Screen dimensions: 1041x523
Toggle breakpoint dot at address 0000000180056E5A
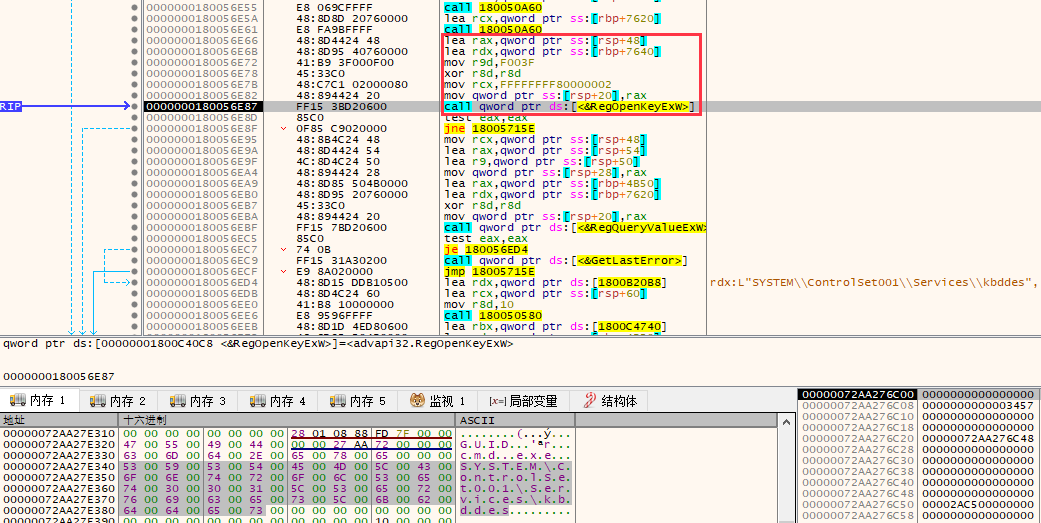pyautogui.click(x=135, y=19)
